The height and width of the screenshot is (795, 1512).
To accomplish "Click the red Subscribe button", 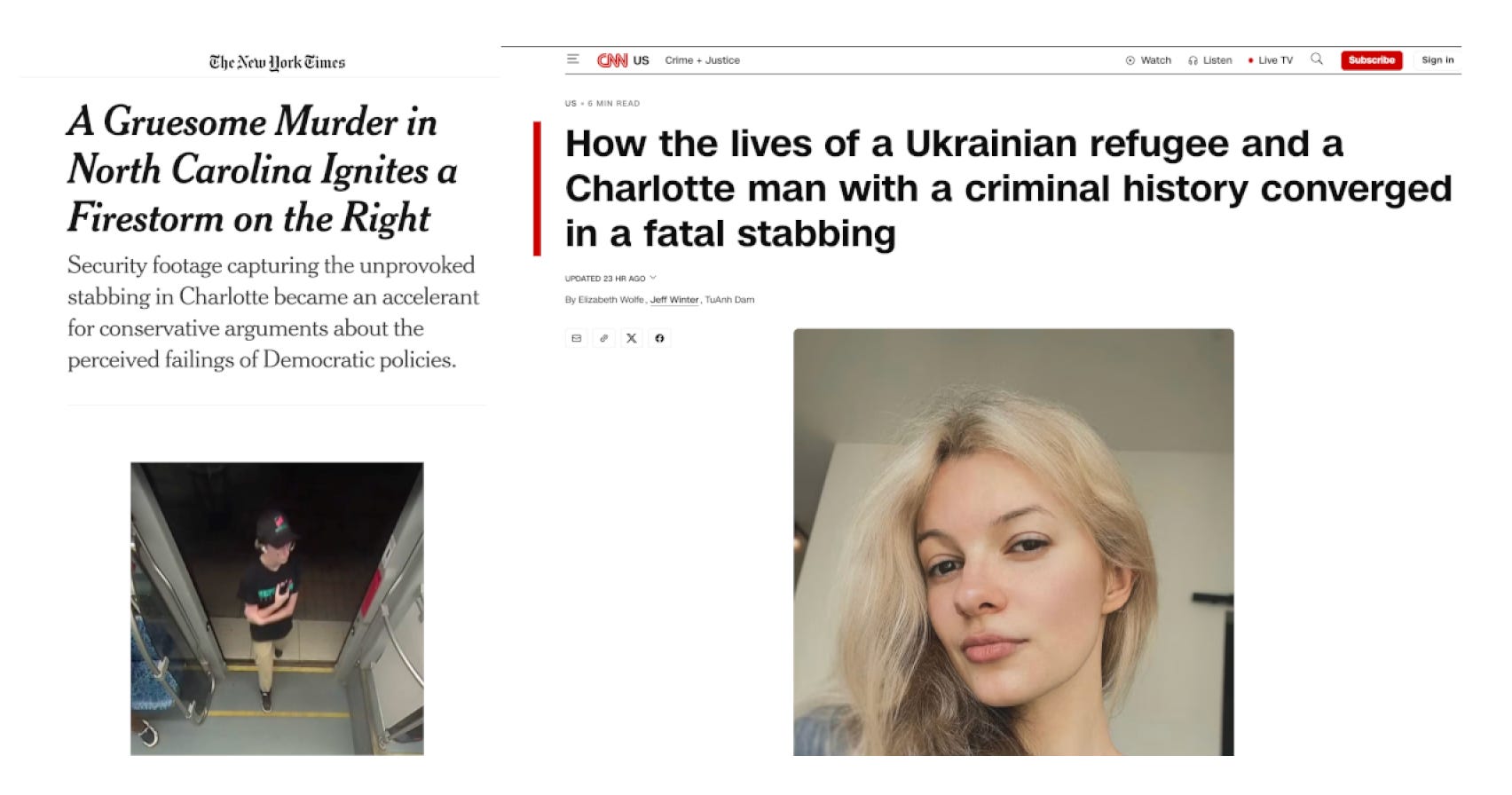I will (x=1372, y=60).
